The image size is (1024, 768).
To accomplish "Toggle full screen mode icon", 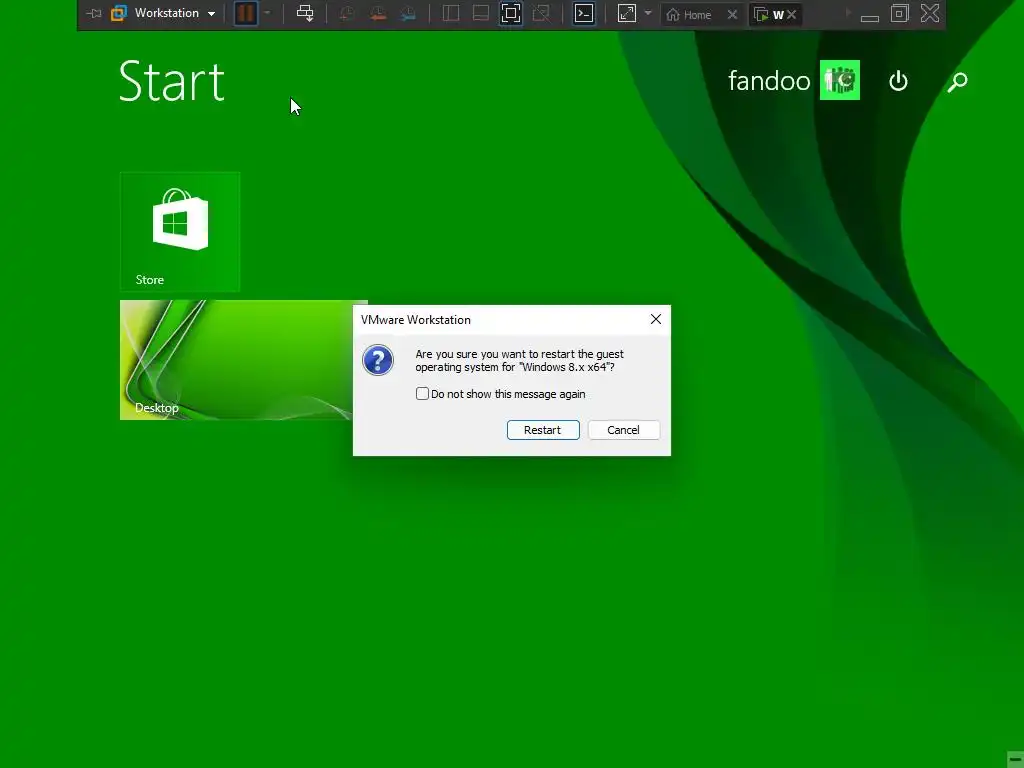I will tap(511, 14).
